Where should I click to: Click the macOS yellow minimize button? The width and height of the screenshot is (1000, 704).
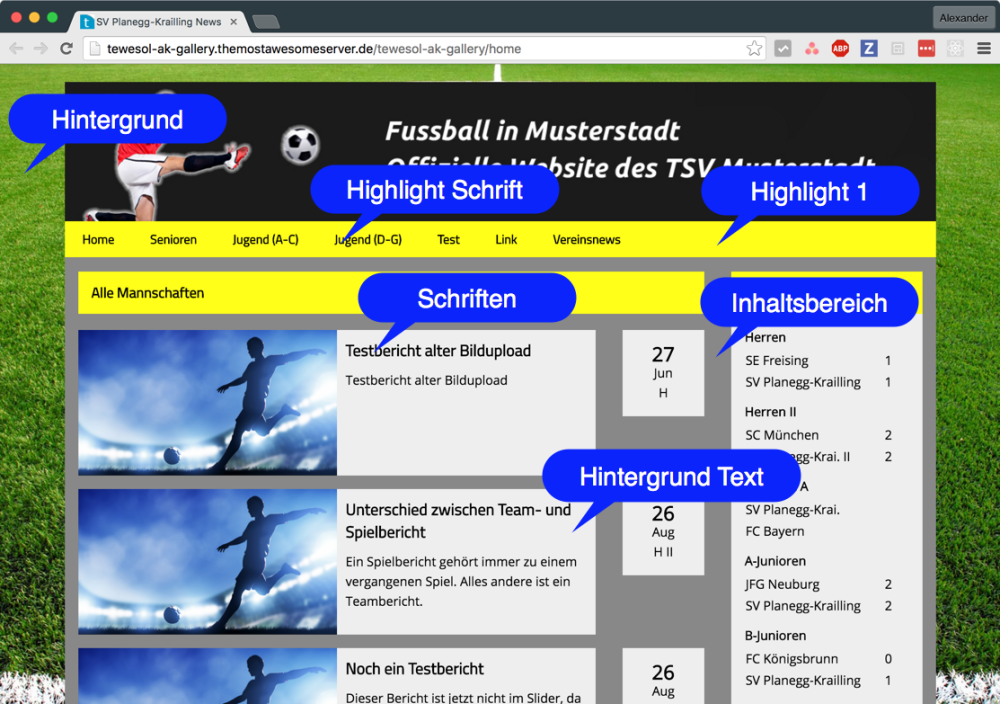34,18
